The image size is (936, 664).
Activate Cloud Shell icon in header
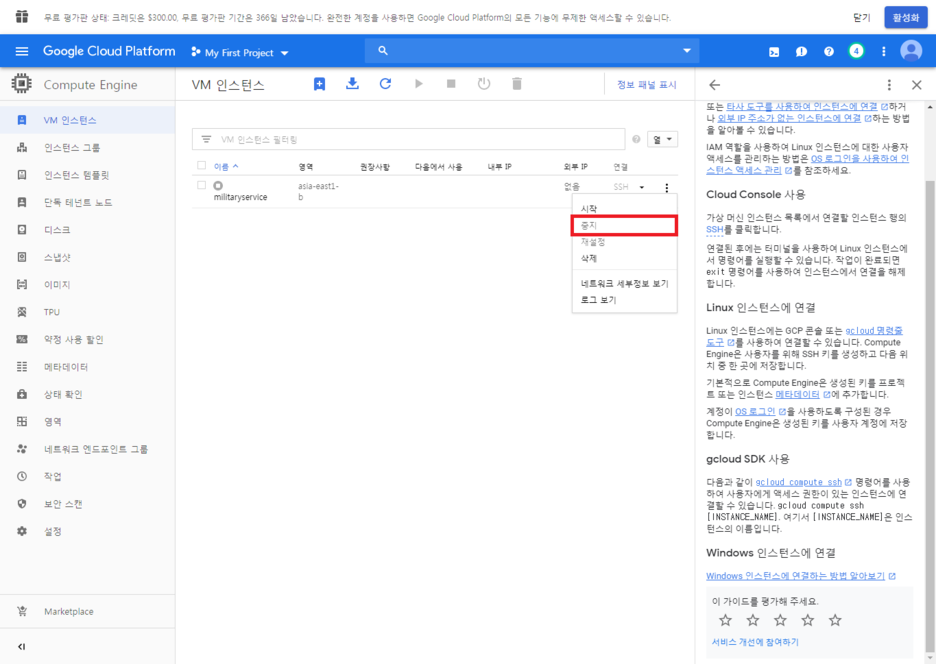[x=774, y=52]
